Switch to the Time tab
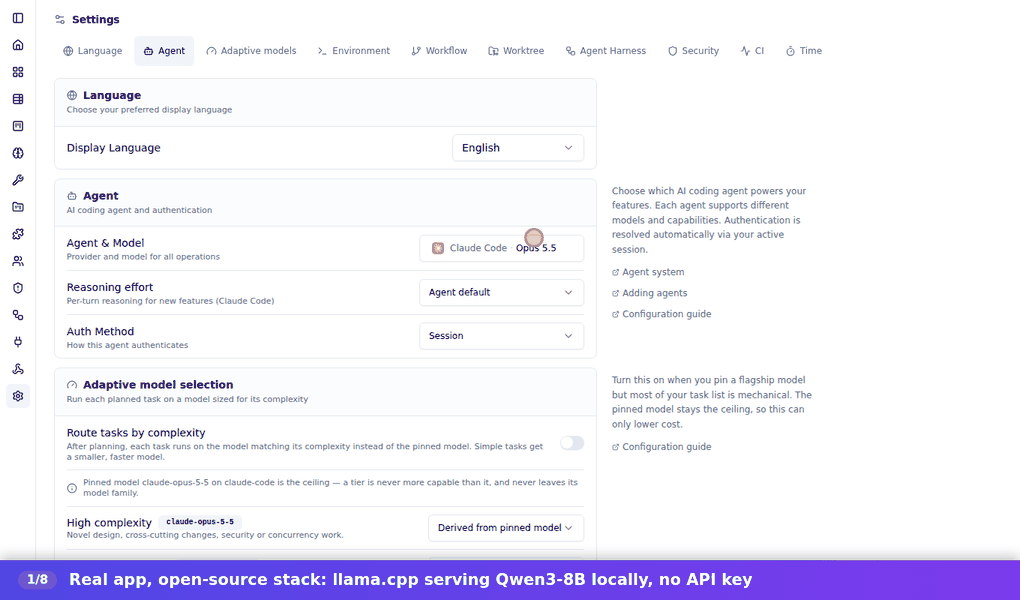The height and width of the screenshot is (600, 1020). coord(804,51)
